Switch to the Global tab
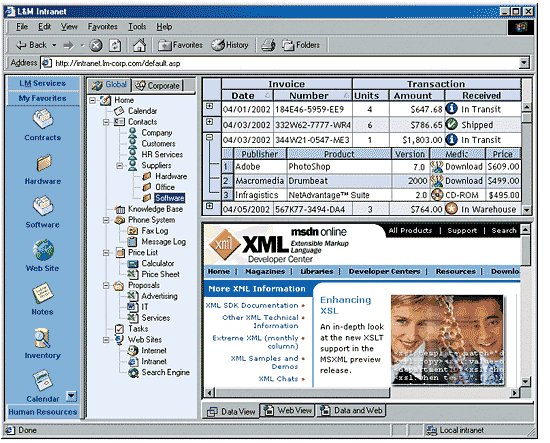Viewport: 550px width, 443px height. point(109,85)
